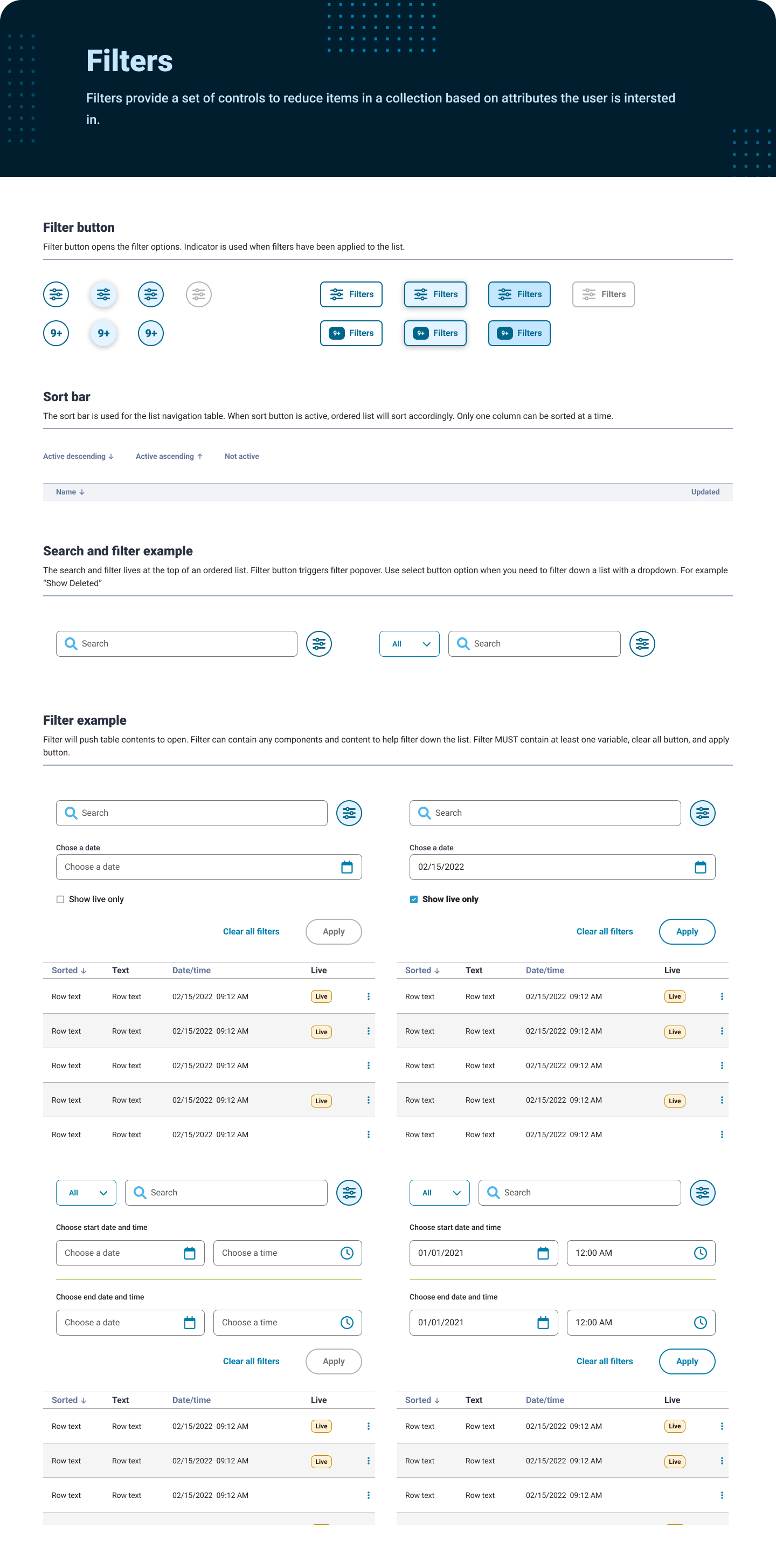Click the pressed blue Filters button with 9+ badge
Image resolution: width=776 pixels, height=1568 pixels.
pos(519,334)
